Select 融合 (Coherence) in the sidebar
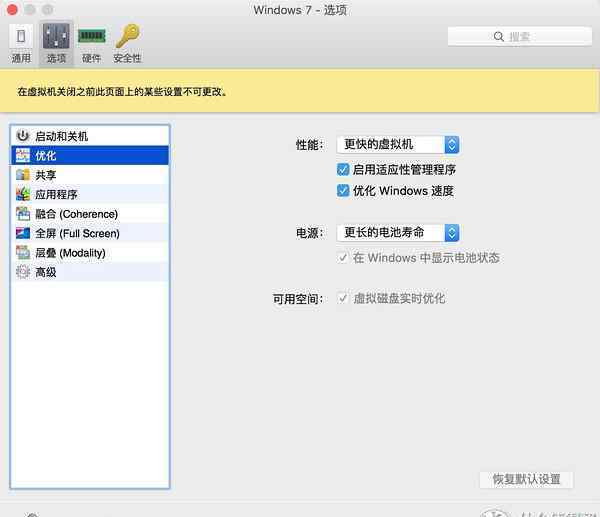600x517 pixels. [x=90, y=214]
